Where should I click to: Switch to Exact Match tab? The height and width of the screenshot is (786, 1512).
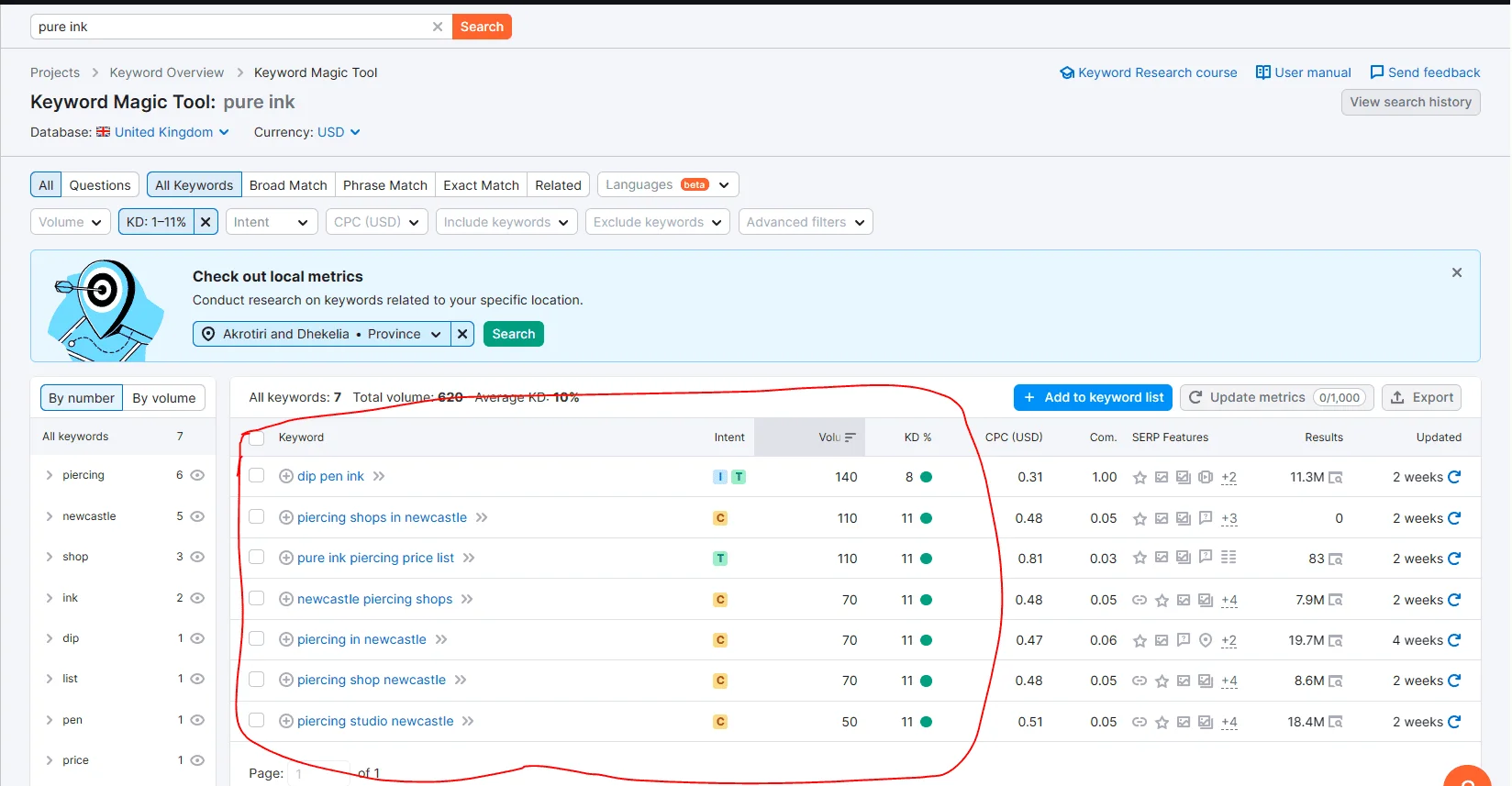point(481,185)
